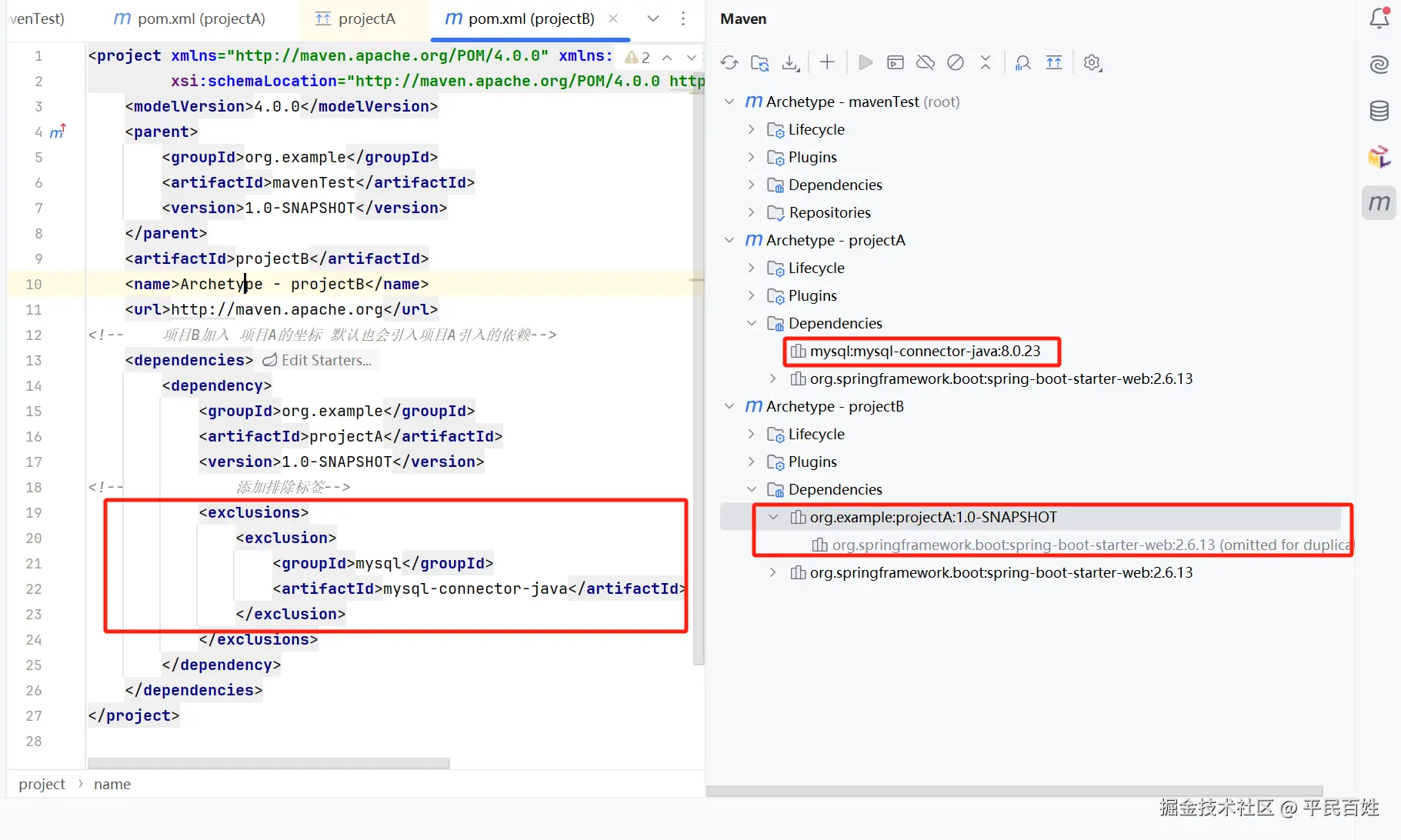1401x840 pixels.
Task: Click the parent gutter icon on line 4
Action: click(58, 132)
